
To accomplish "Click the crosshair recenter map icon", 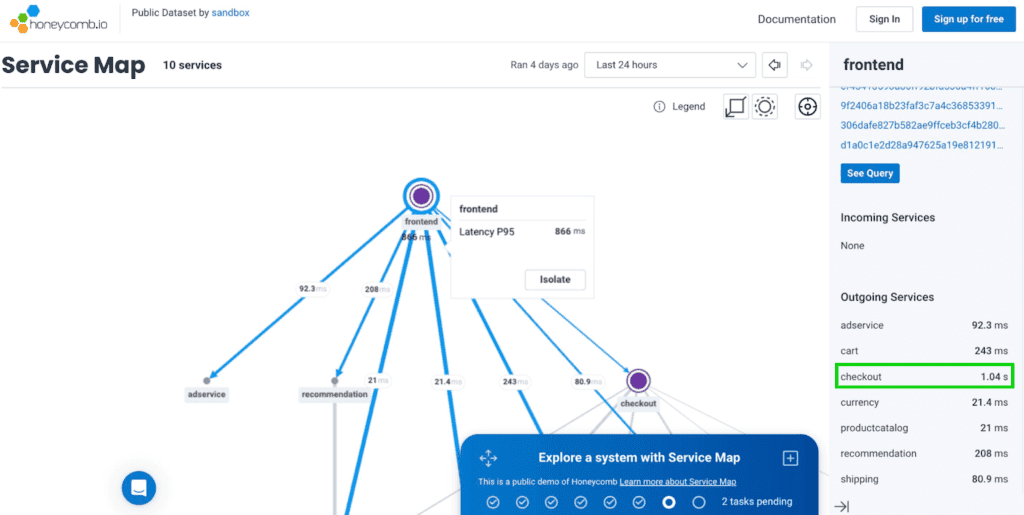I will click(x=808, y=107).
